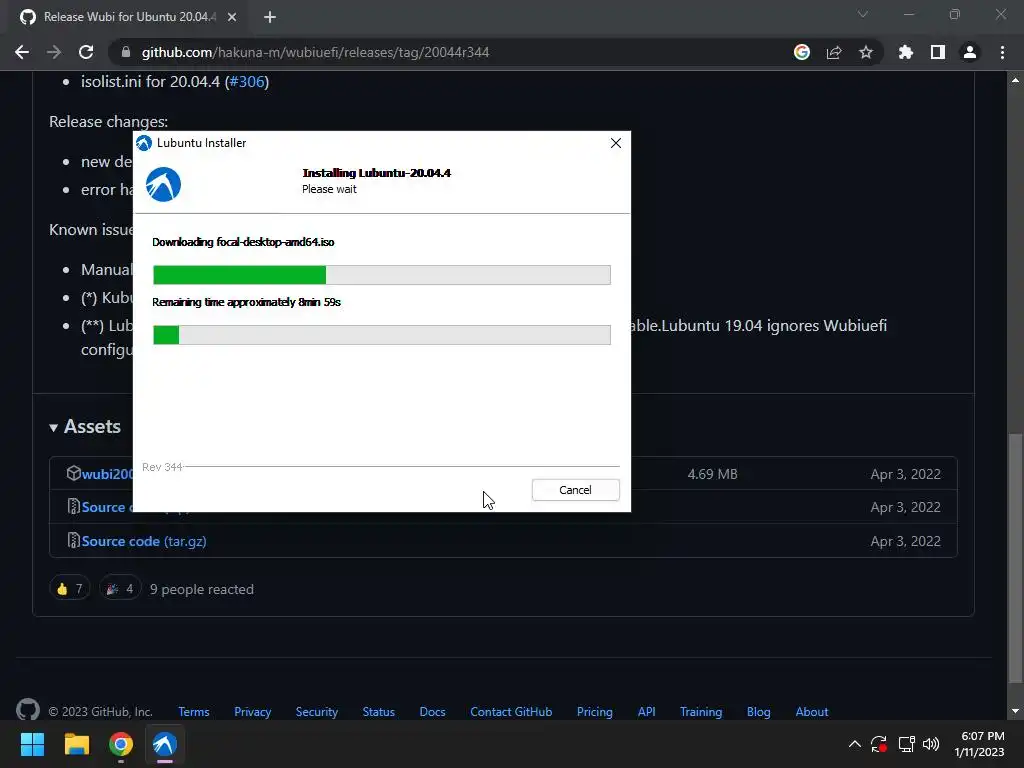Open issue #306 link
The image size is (1024, 768).
tap(247, 82)
